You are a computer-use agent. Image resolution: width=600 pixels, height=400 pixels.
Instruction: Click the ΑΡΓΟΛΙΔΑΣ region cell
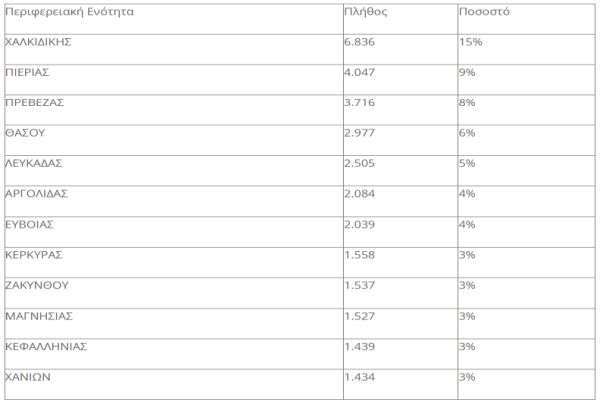click(x=37, y=193)
